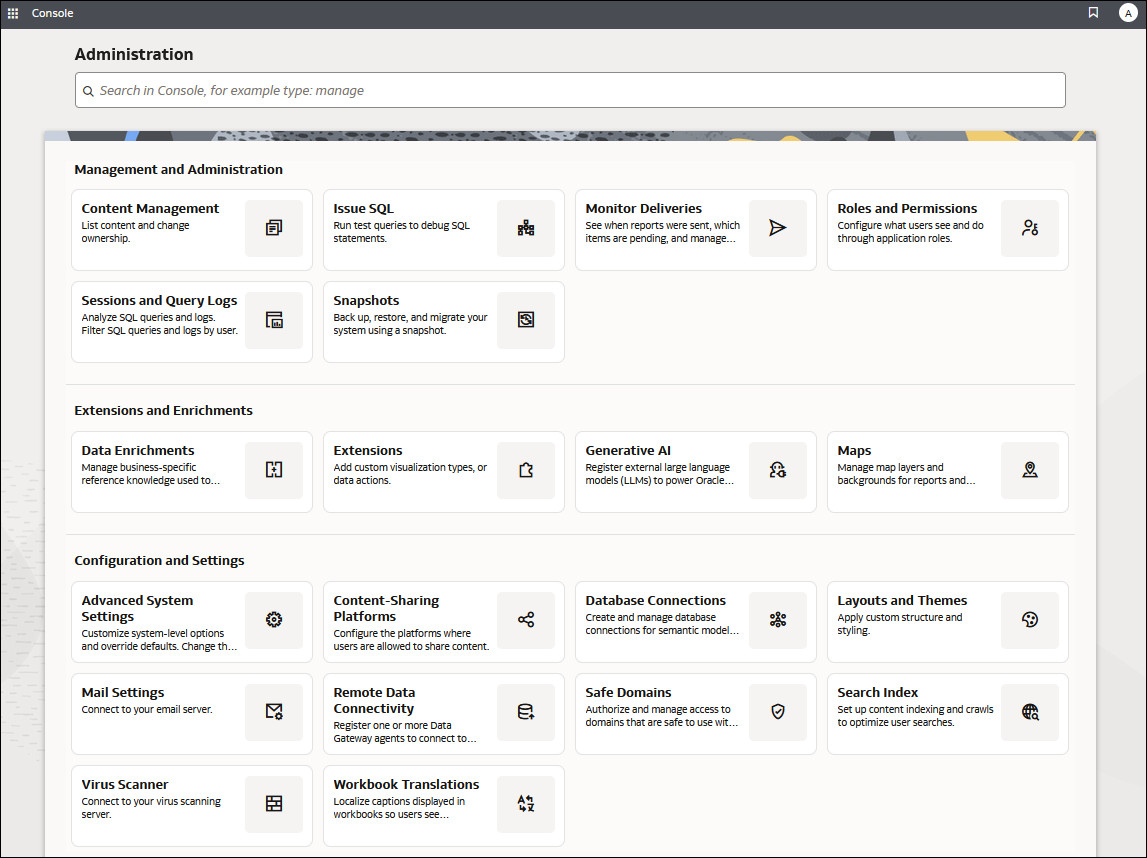Viewport: 1147px width, 858px height.
Task: Click the bookmark icon in the header
Action: point(1093,12)
